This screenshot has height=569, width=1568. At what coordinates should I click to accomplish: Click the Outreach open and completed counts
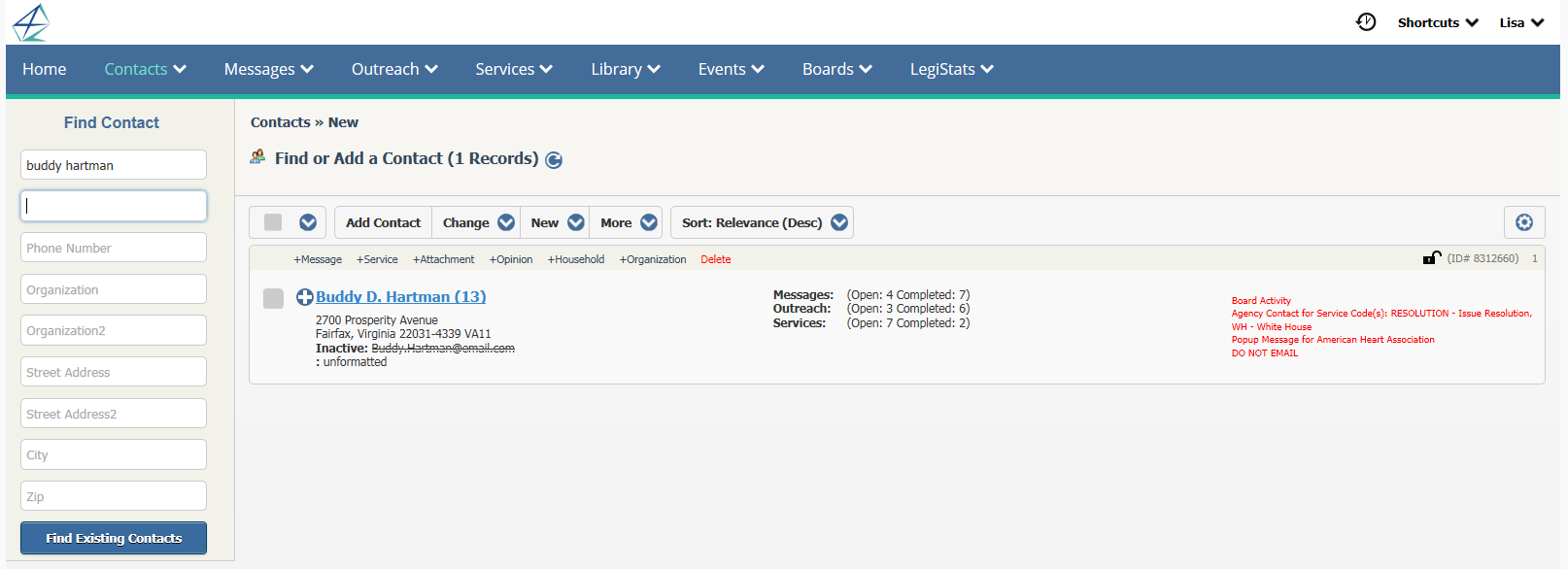tap(908, 309)
